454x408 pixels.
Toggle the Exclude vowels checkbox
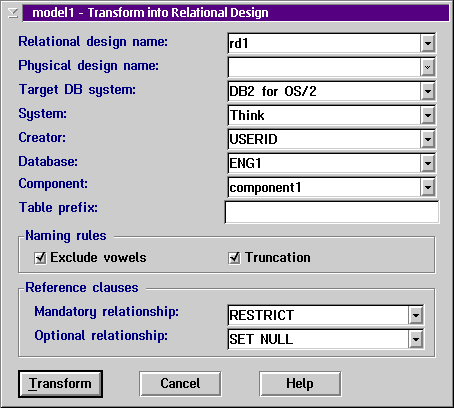(40, 258)
